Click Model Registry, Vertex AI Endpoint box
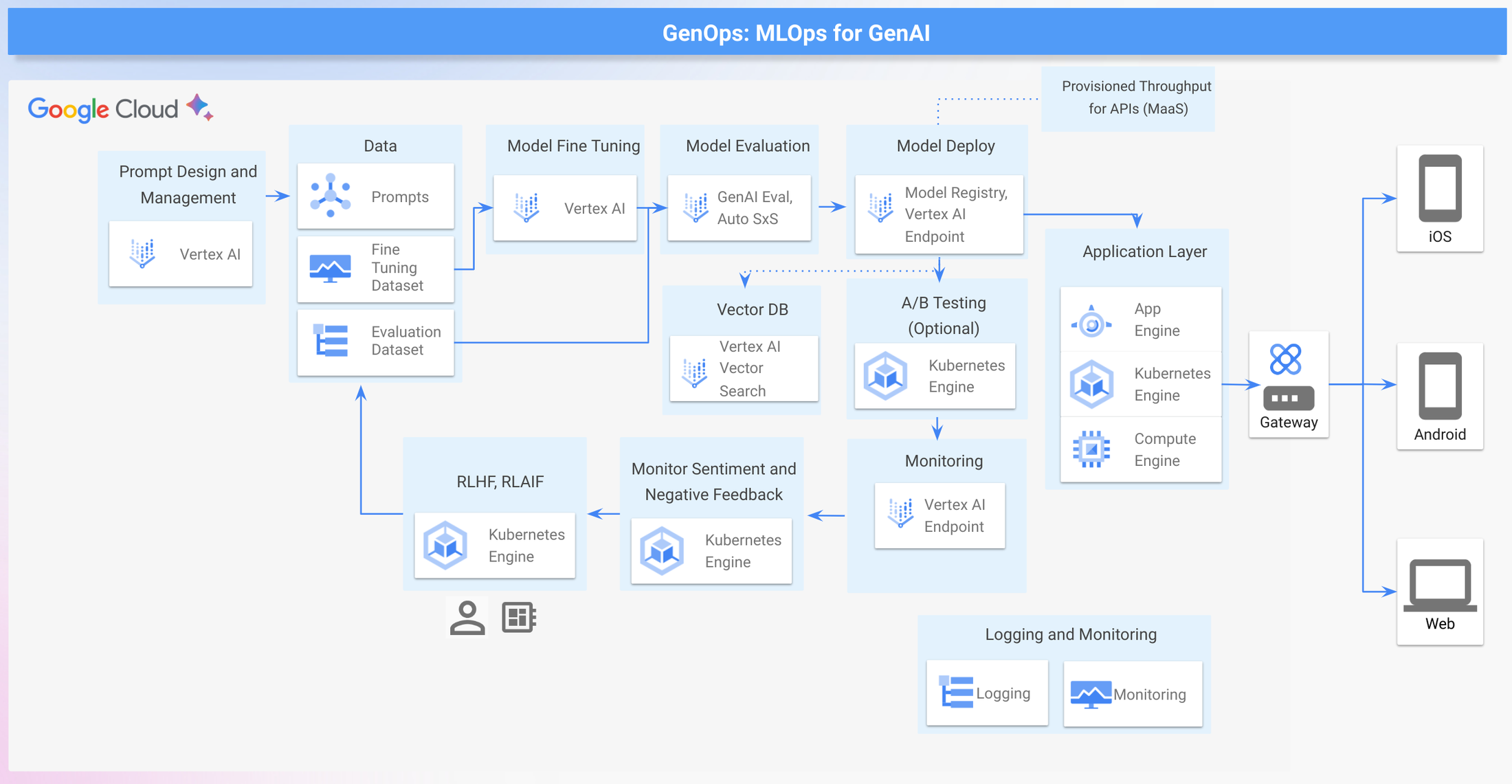Image resolution: width=1512 pixels, height=784 pixels. coord(939,214)
